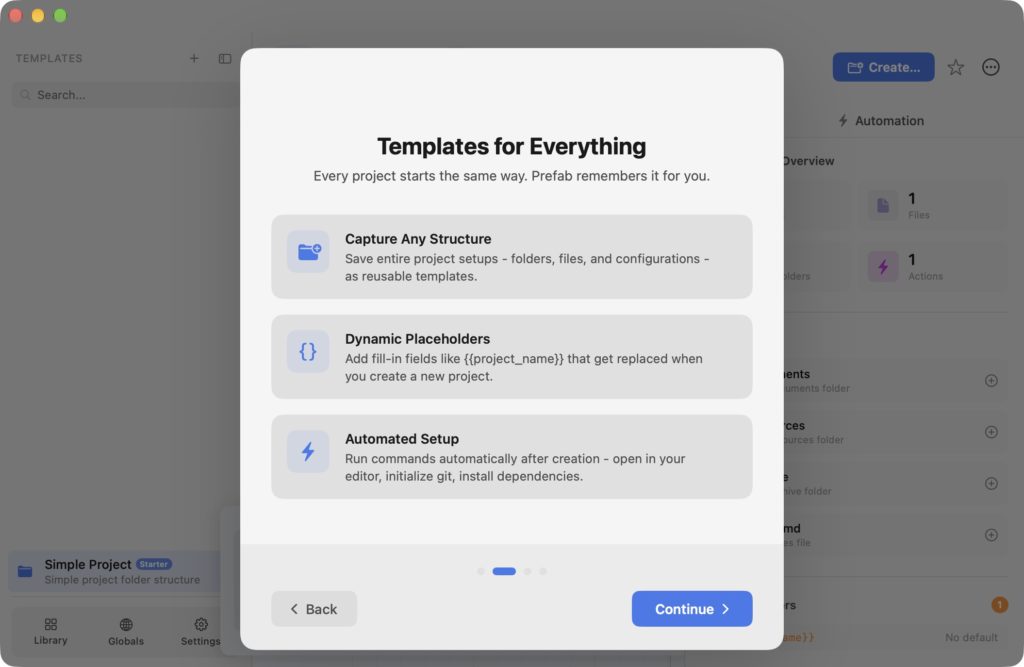This screenshot has width=1024, height=667.
Task: Close the window with red button
Action: [x=16, y=16]
